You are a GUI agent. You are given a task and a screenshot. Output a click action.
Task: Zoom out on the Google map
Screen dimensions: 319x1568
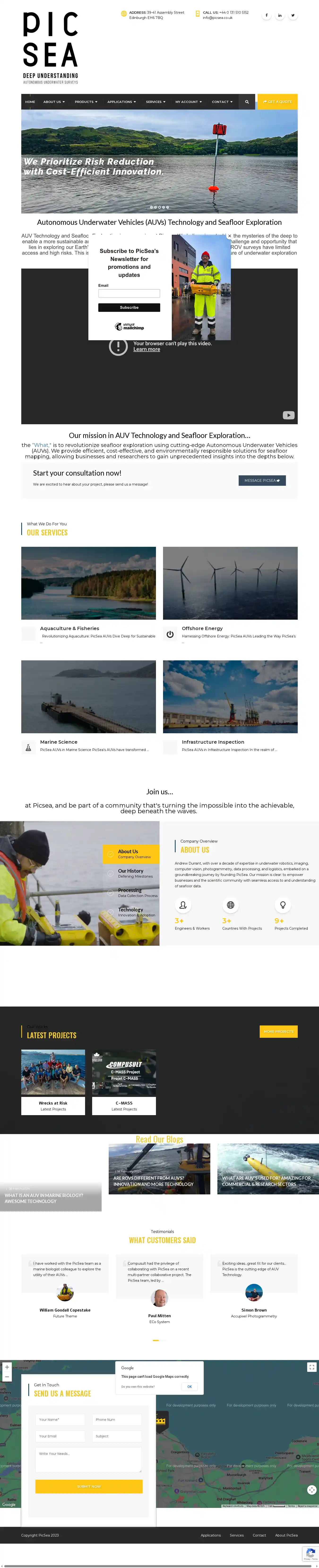[x=7, y=1376]
